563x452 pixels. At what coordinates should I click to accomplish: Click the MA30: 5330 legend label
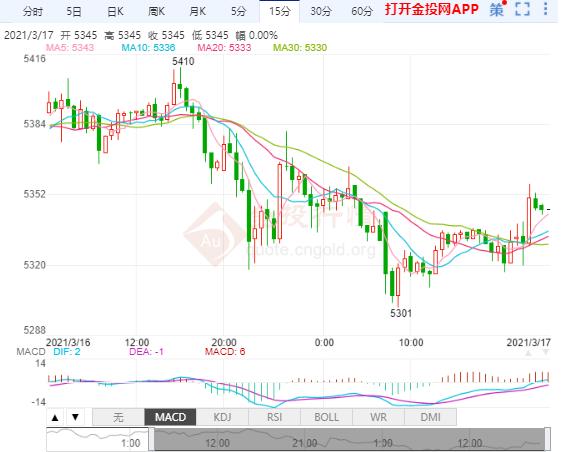pyautogui.click(x=300, y=47)
